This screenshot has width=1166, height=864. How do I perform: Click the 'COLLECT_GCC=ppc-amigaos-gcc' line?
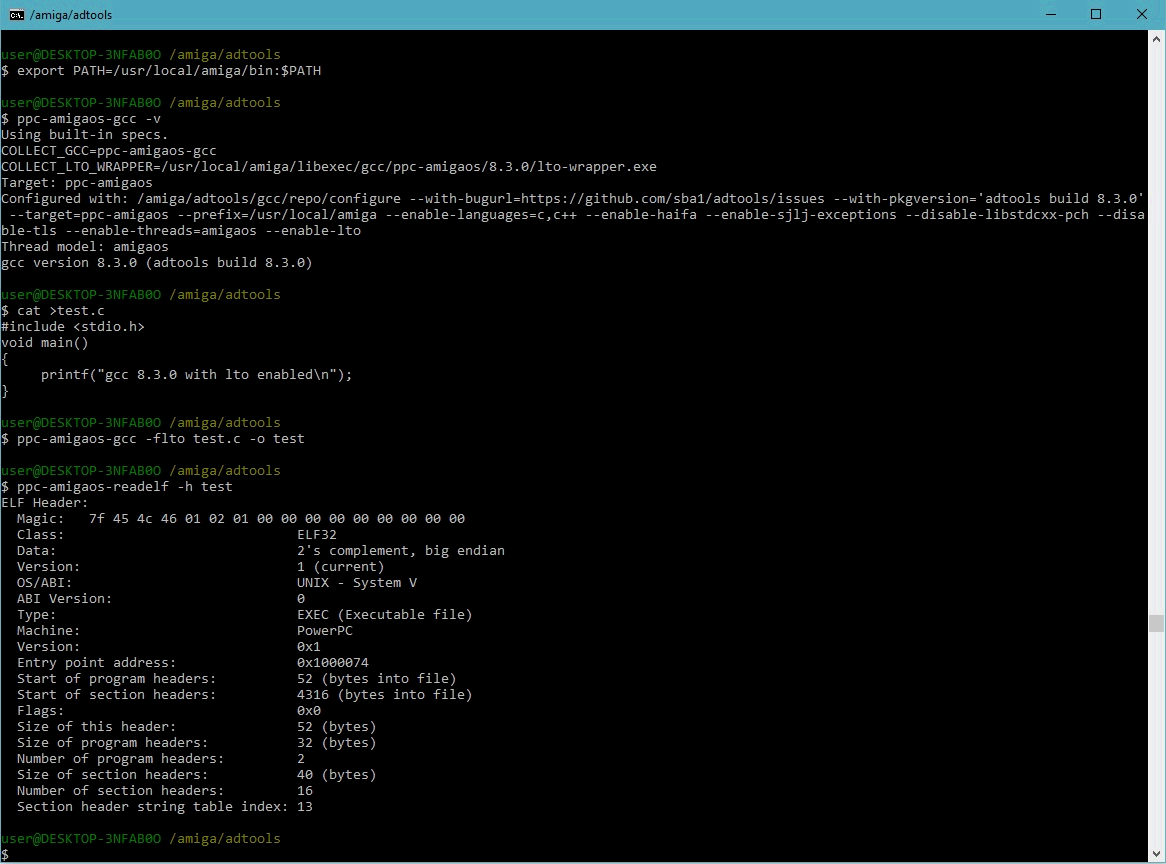pyautogui.click(x=109, y=151)
